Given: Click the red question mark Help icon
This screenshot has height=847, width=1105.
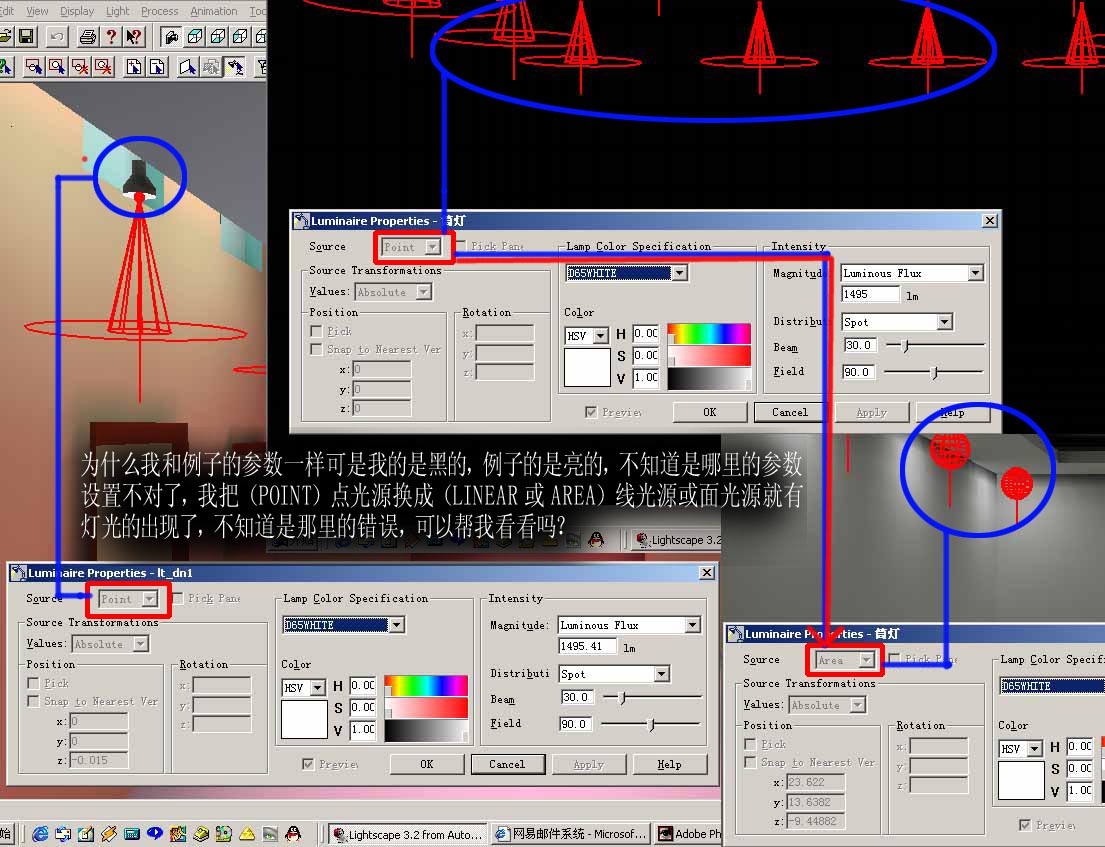Looking at the screenshot, I should coord(111,36).
